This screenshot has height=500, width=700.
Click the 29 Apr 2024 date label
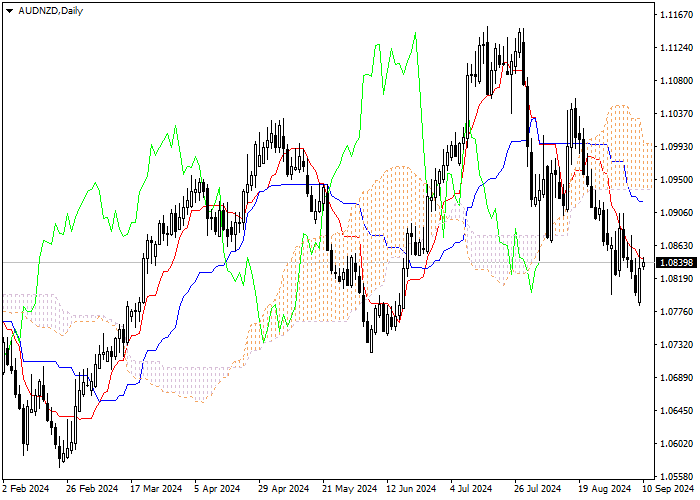tap(284, 489)
